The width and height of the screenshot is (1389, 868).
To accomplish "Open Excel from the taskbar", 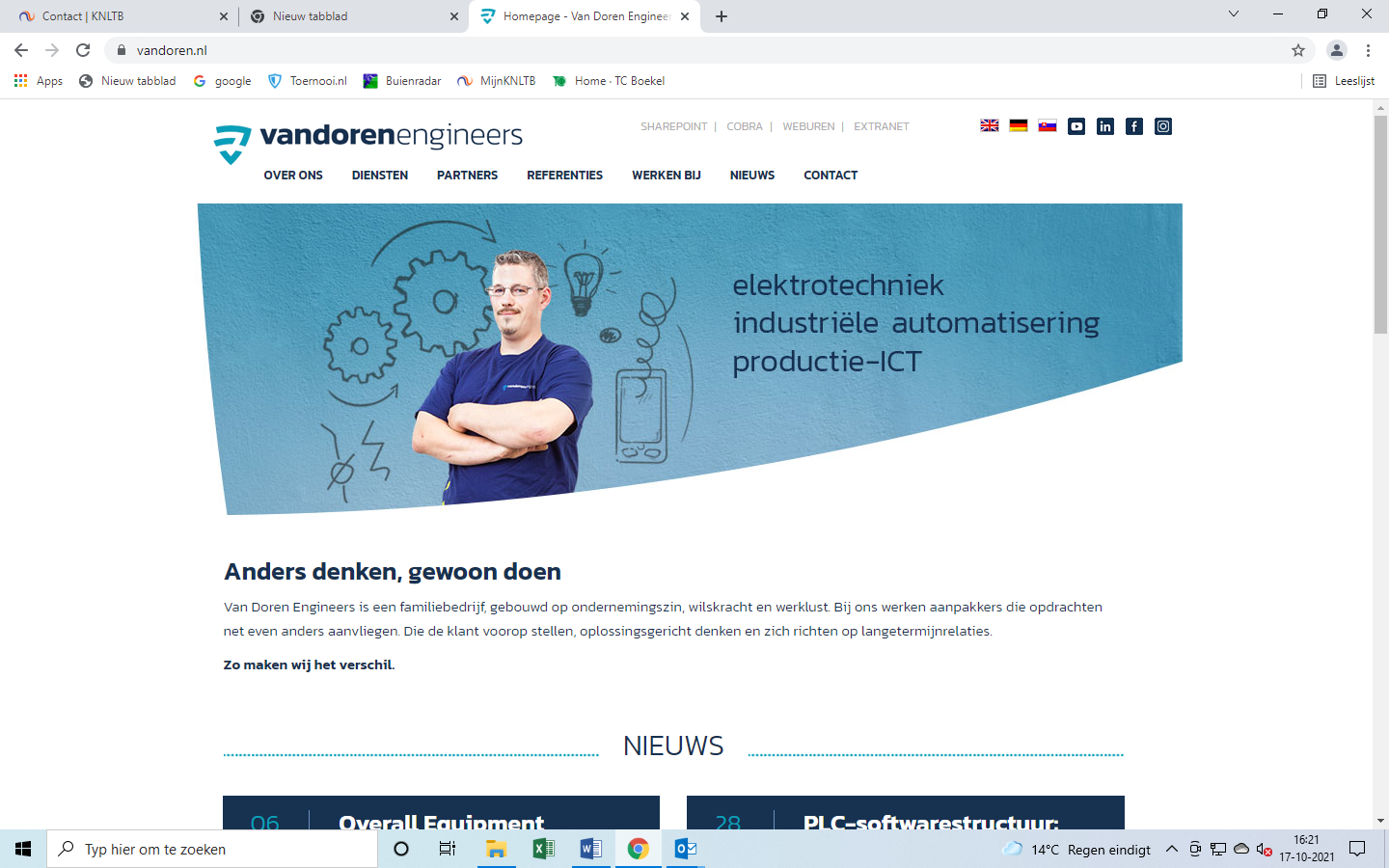I will [543, 849].
